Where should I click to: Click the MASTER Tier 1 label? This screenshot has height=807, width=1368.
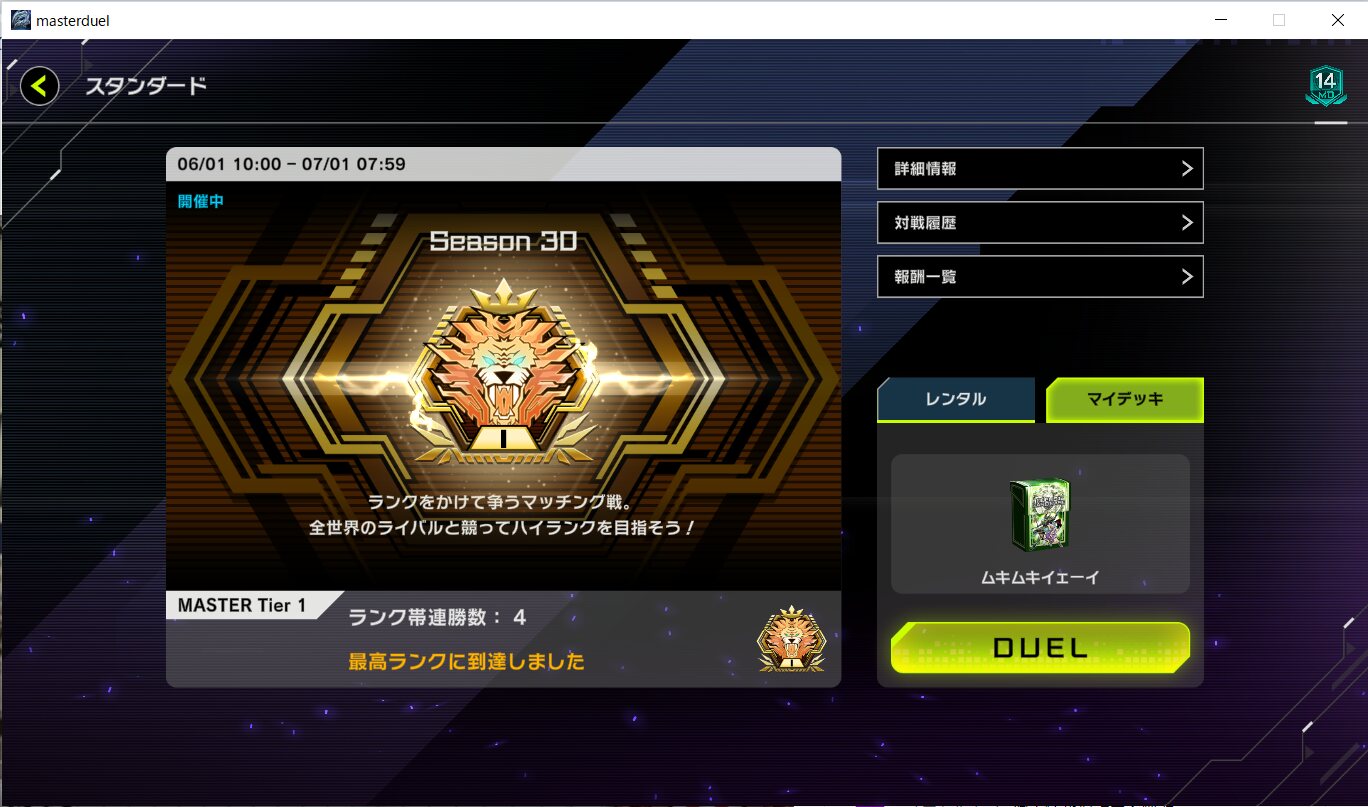coord(241,605)
